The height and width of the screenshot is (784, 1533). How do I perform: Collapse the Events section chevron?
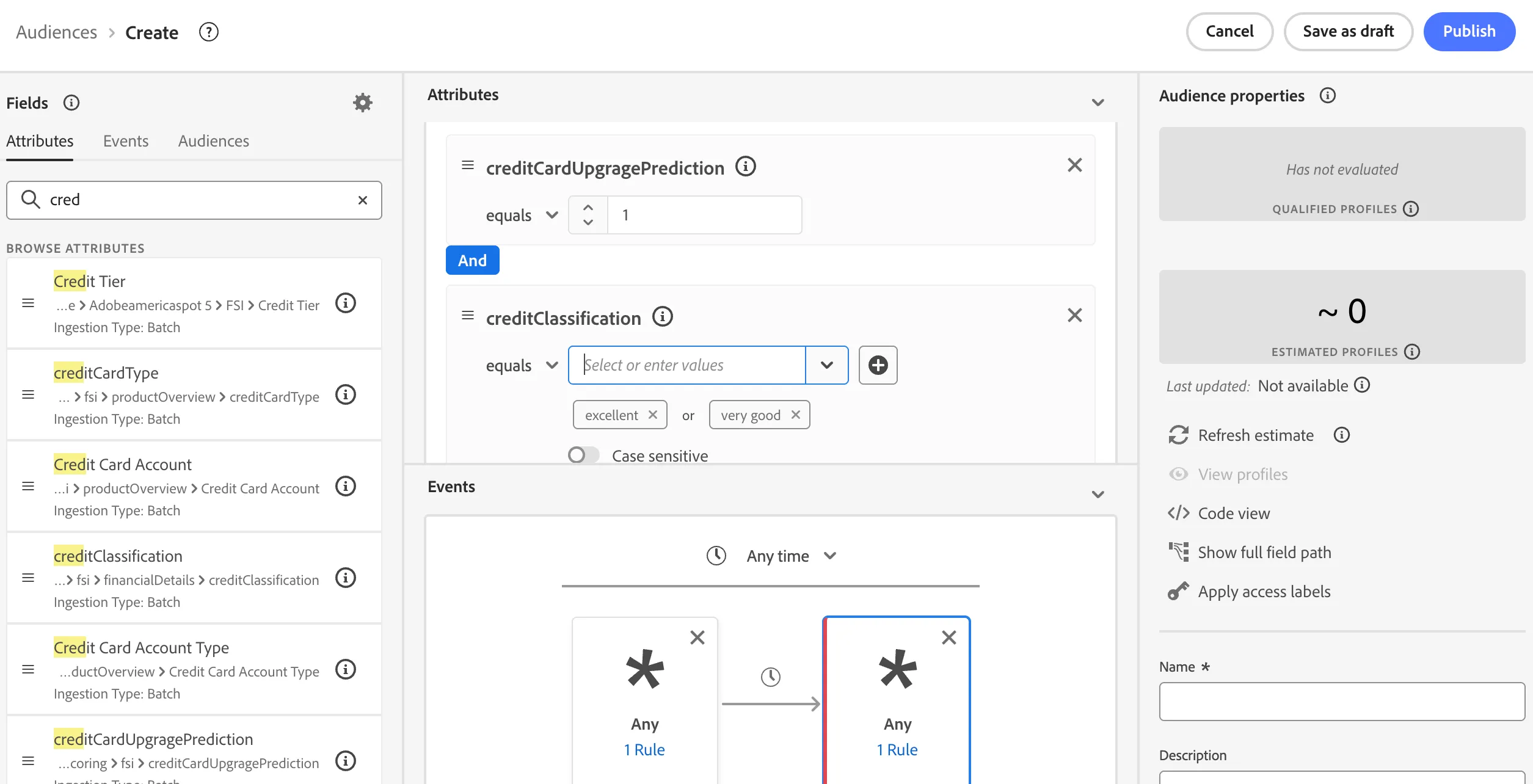click(1098, 495)
